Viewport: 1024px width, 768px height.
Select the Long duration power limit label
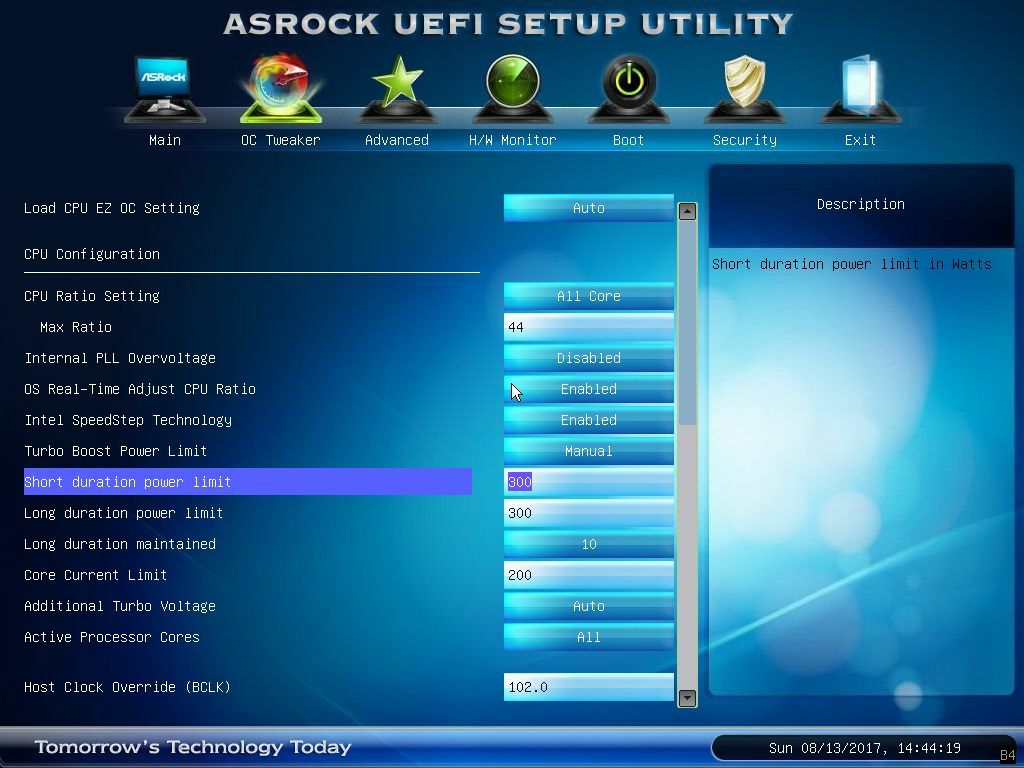tap(123, 513)
